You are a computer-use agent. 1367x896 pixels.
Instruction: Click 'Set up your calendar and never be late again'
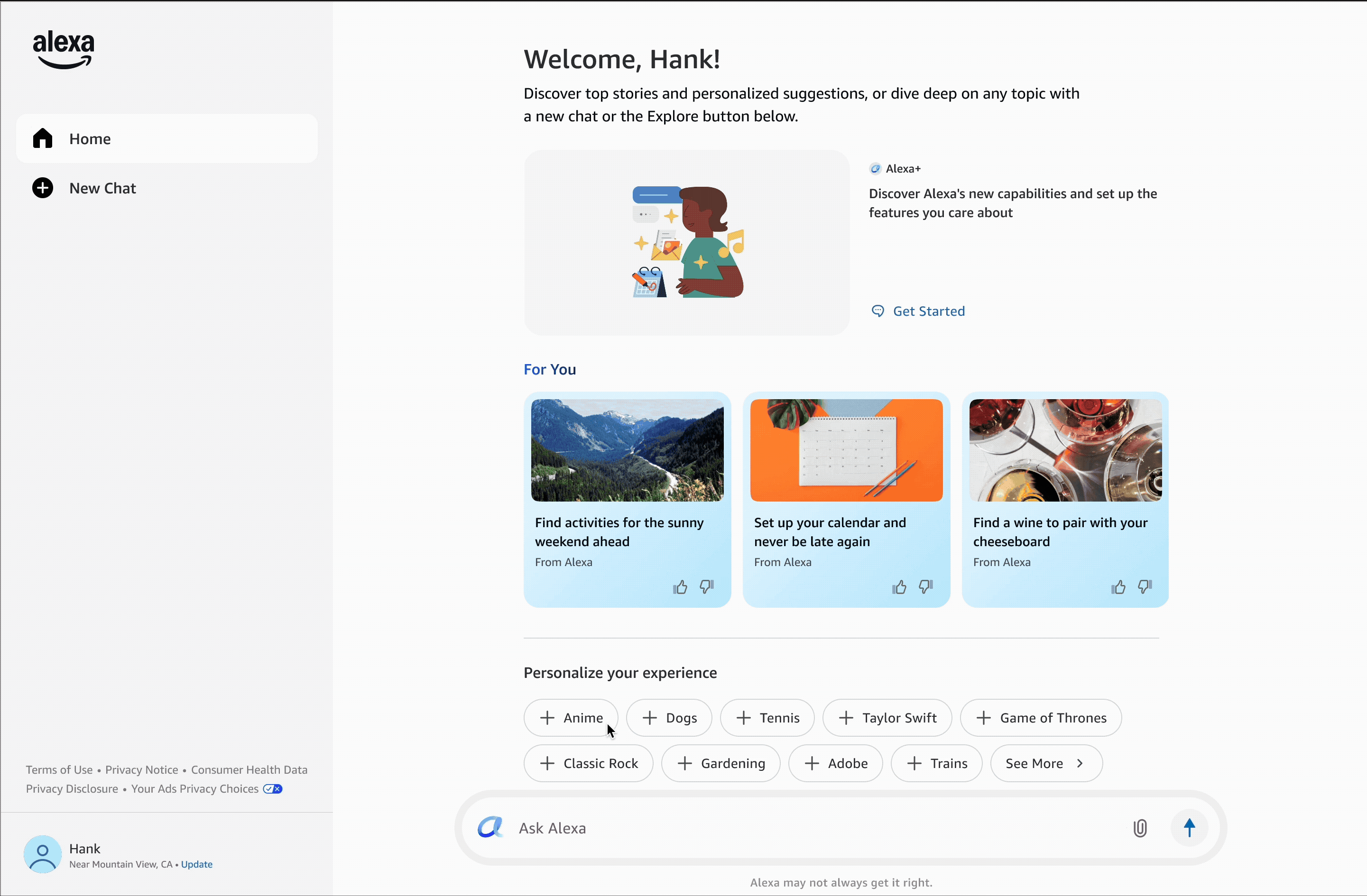pyautogui.click(x=830, y=532)
